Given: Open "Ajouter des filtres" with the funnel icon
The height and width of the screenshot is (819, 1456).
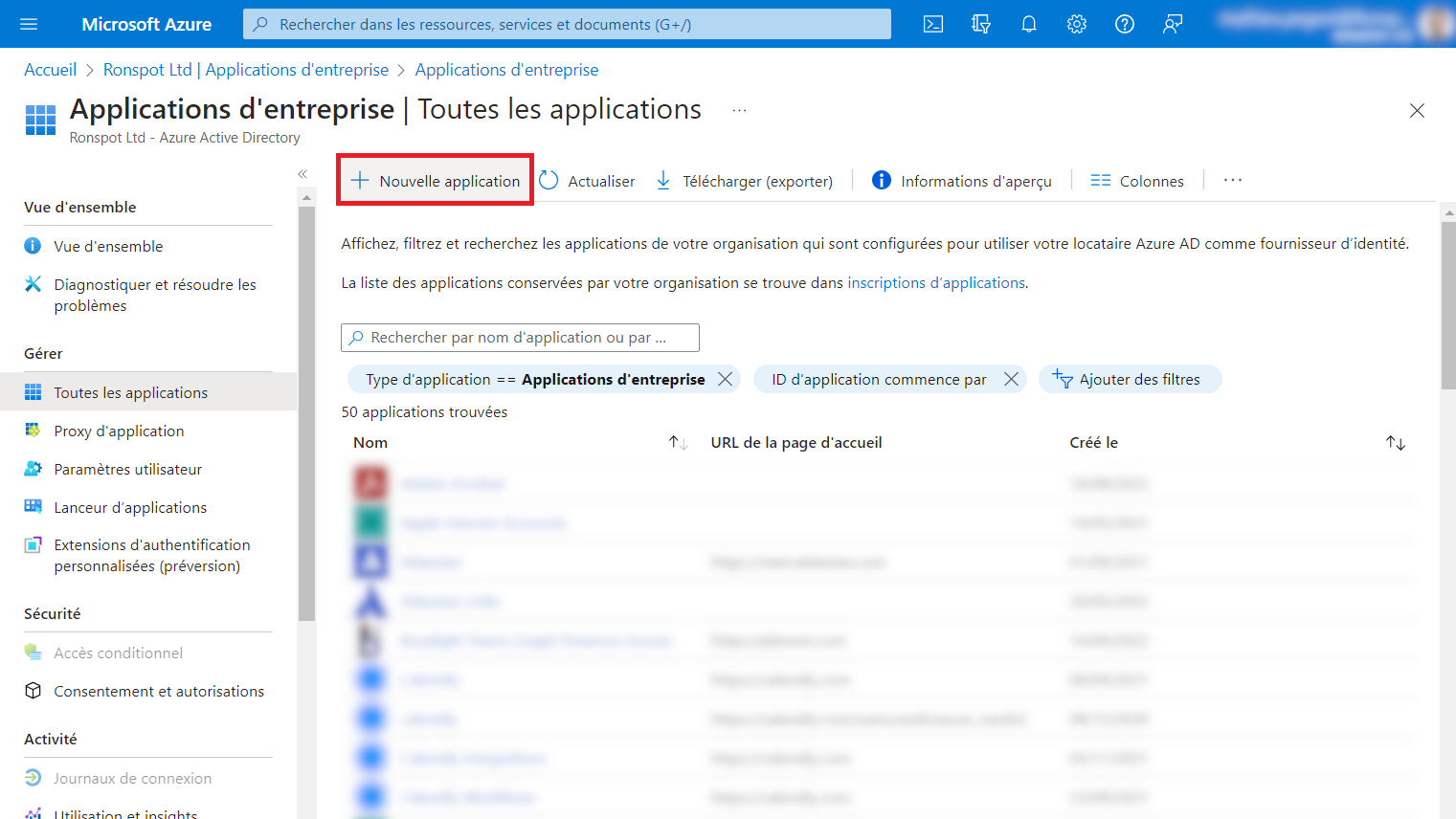Looking at the screenshot, I should (x=1130, y=379).
